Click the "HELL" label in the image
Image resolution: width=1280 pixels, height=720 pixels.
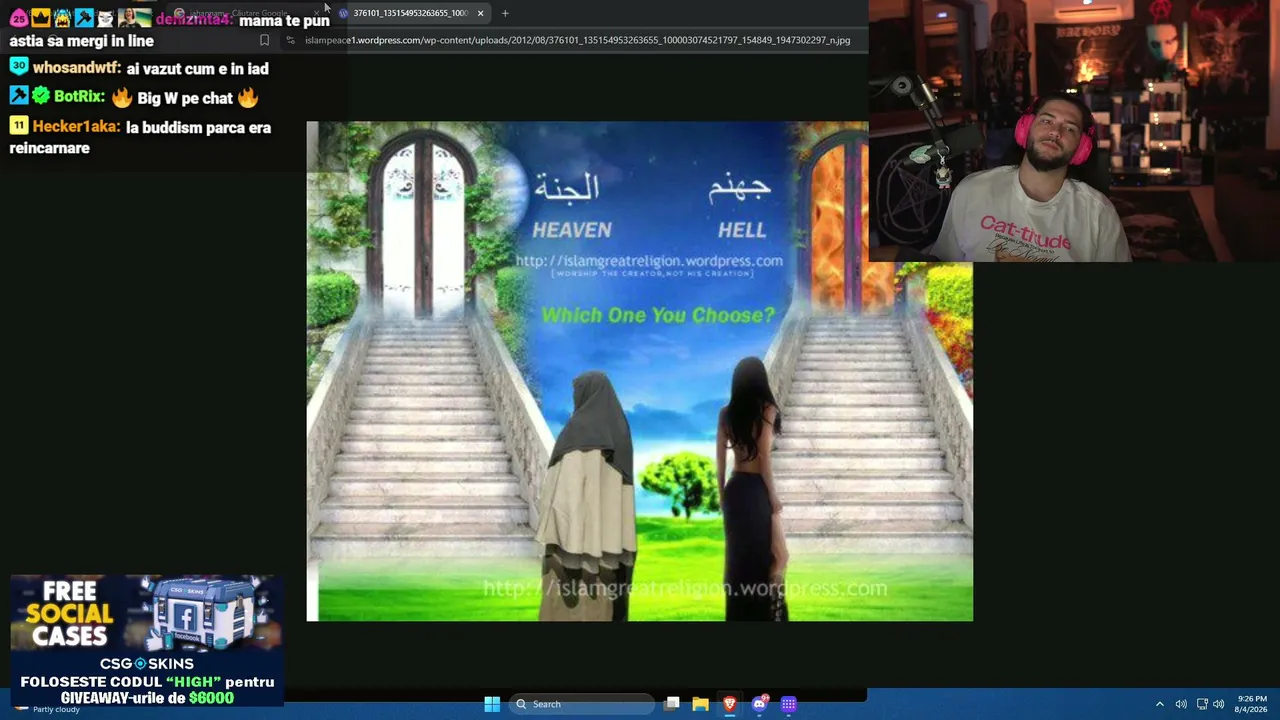742,230
